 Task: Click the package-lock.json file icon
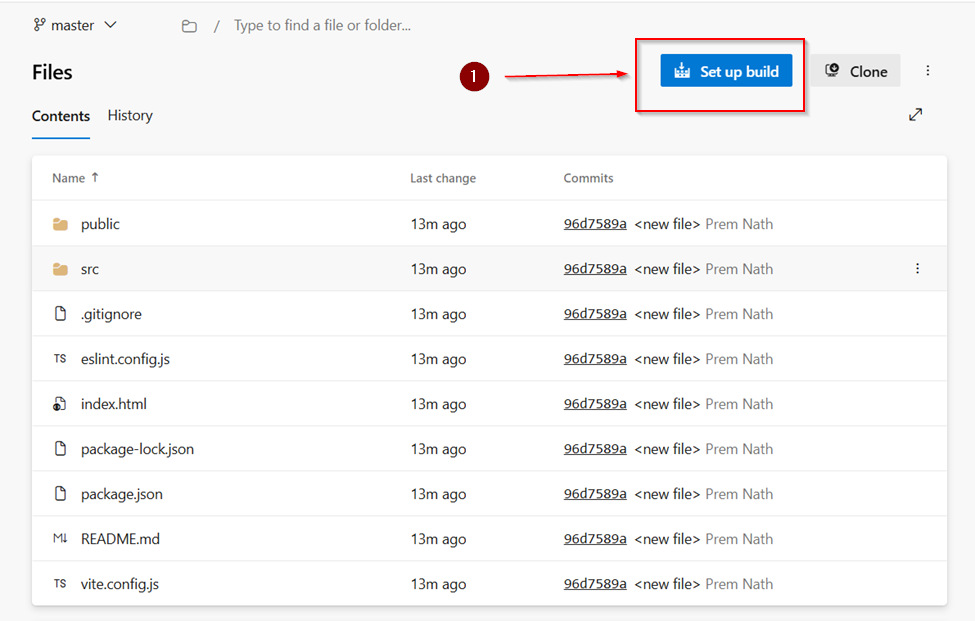click(60, 448)
